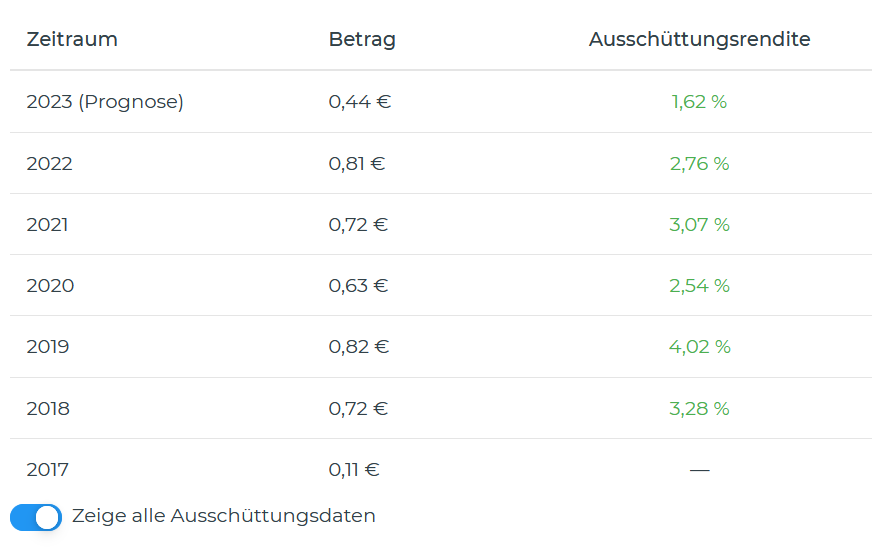Click the 1,62 % yield value
Screen dimensions: 881x560
tap(699, 102)
